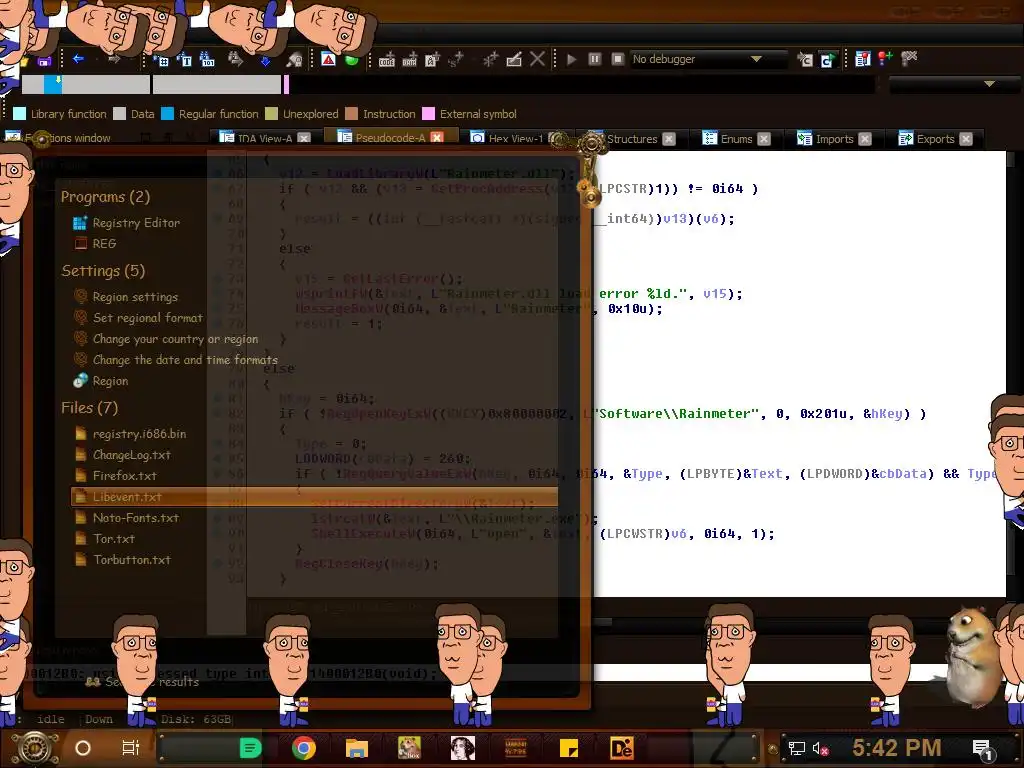Click the 5:42 PM taskbar clock
This screenshot has width=1024, height=768.
(897, 748)
